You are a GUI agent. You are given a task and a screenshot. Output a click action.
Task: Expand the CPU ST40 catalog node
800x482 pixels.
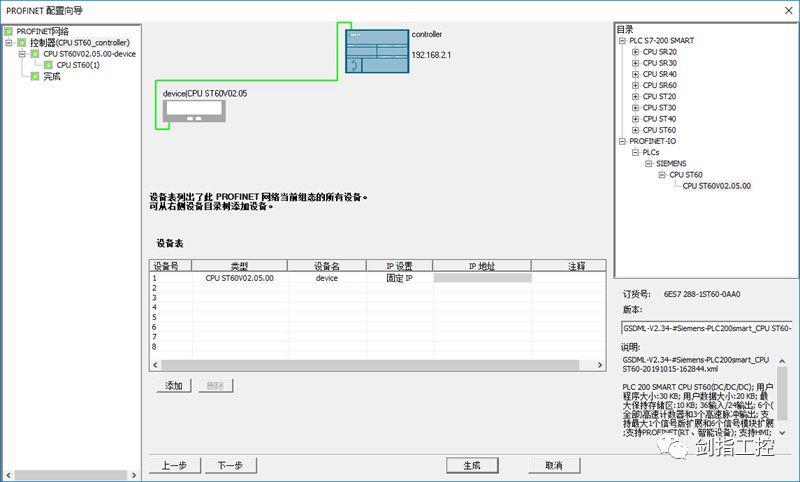click(635, 119)
